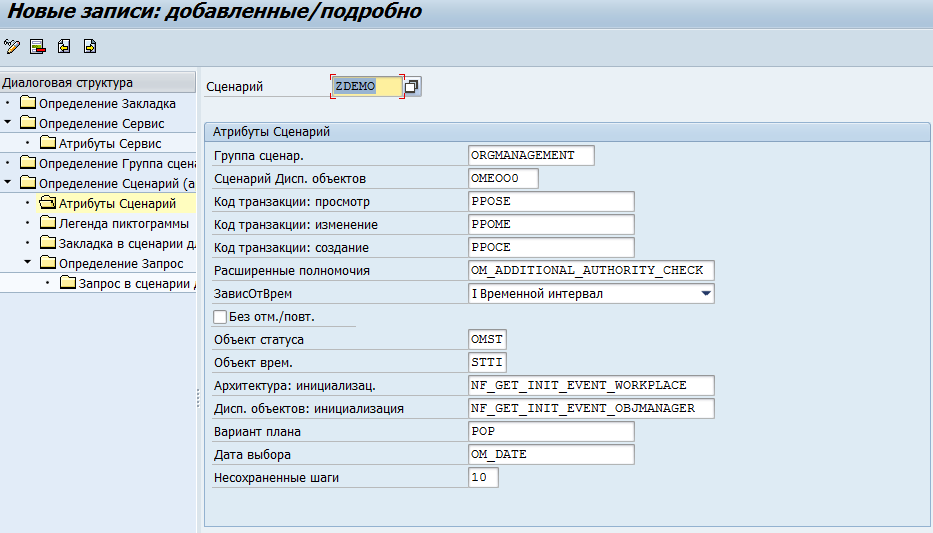Screen dimensions: 933x533
Task: Go to next entry icon
Action: point(90,46)
